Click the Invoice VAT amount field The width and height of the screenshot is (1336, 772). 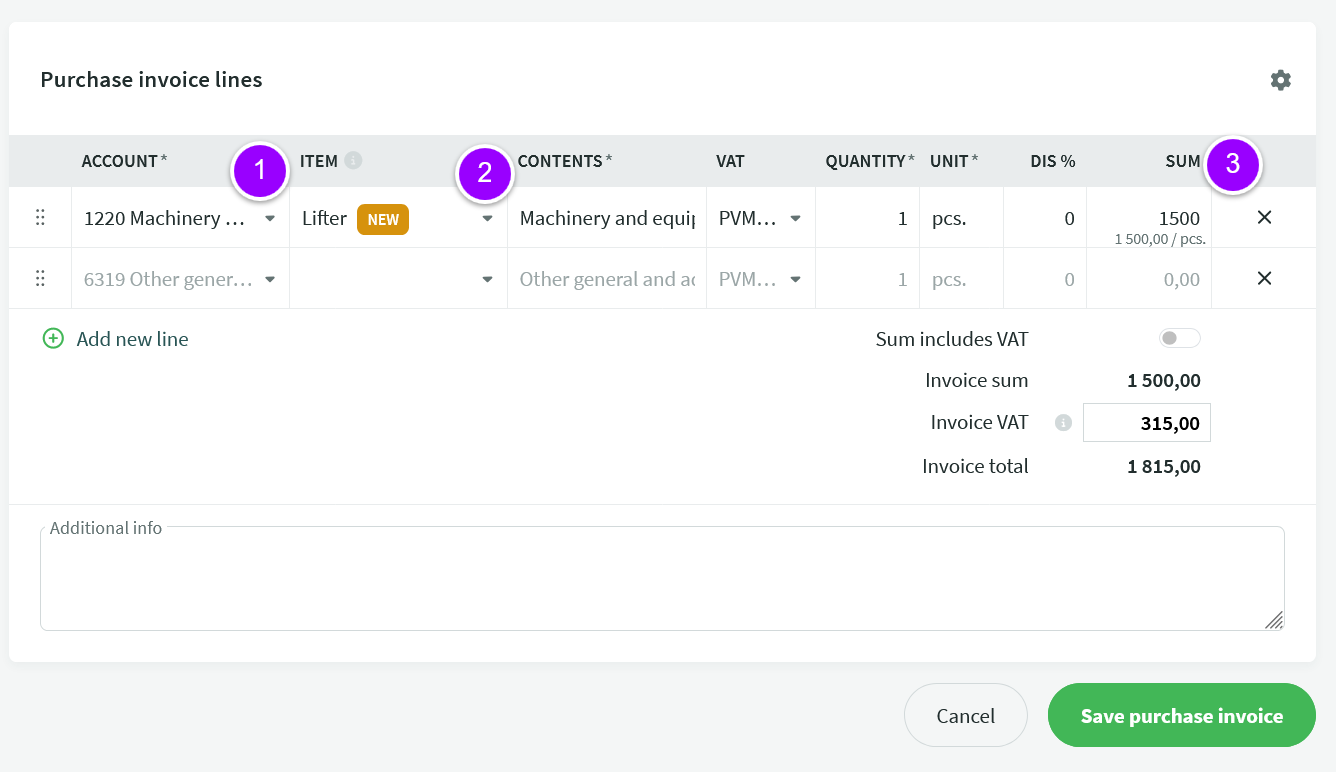point(1146,423)
